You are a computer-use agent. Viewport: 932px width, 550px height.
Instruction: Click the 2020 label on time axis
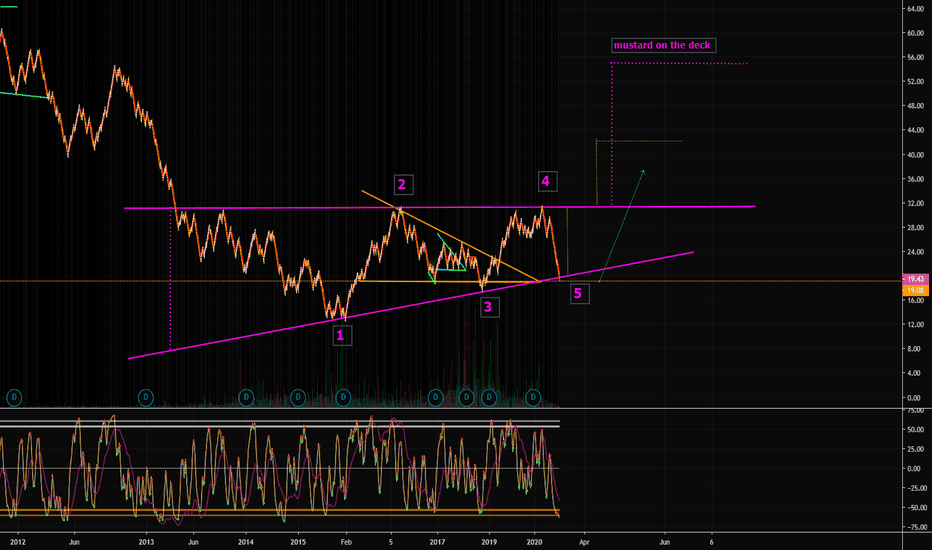tap(534, 542)
